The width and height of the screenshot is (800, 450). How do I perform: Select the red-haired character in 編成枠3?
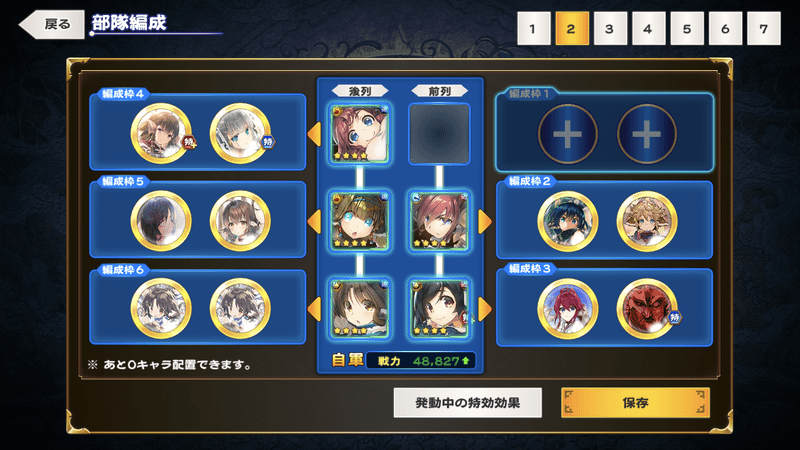pyautogui.click(x=567, y=309)
